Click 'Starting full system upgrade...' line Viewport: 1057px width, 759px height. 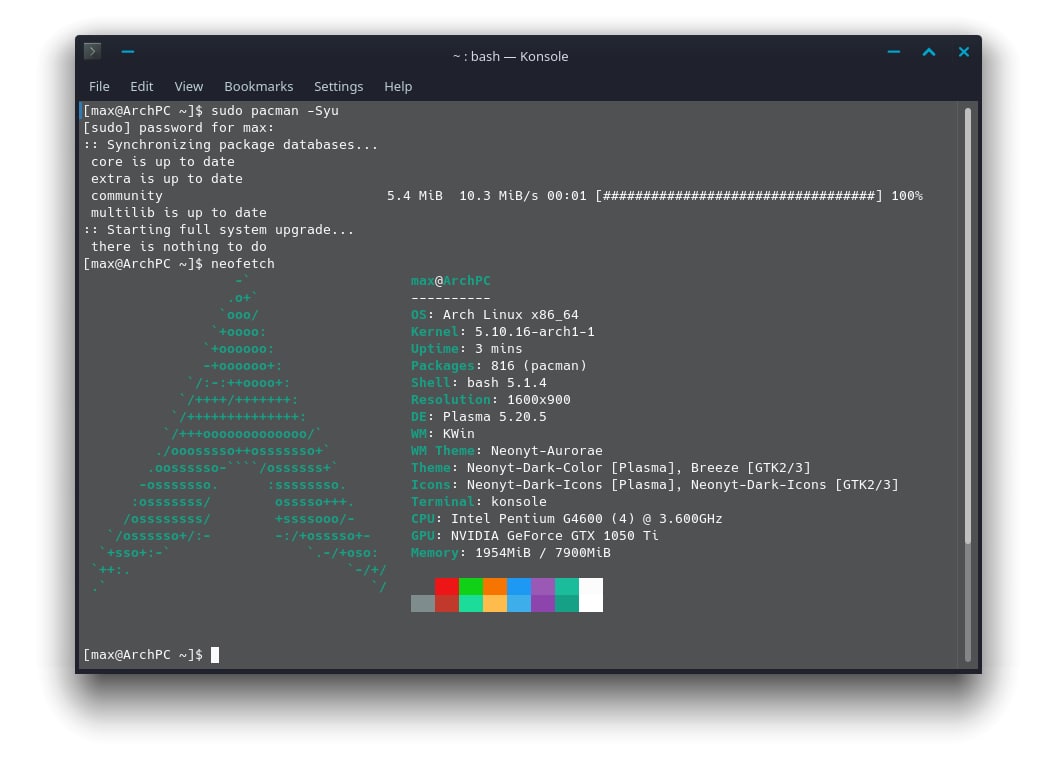(x=218, y=230)
